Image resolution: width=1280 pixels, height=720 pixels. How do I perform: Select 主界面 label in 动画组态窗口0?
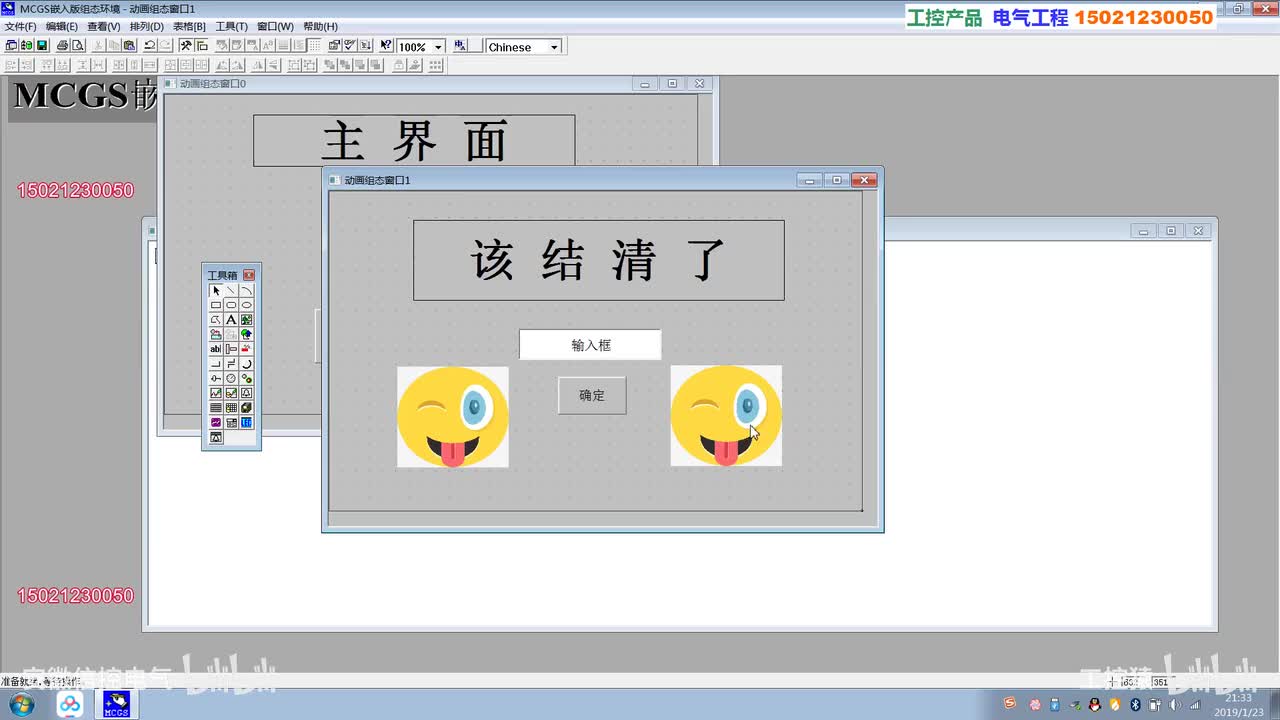pyautogui.click(x=414, y=140)
